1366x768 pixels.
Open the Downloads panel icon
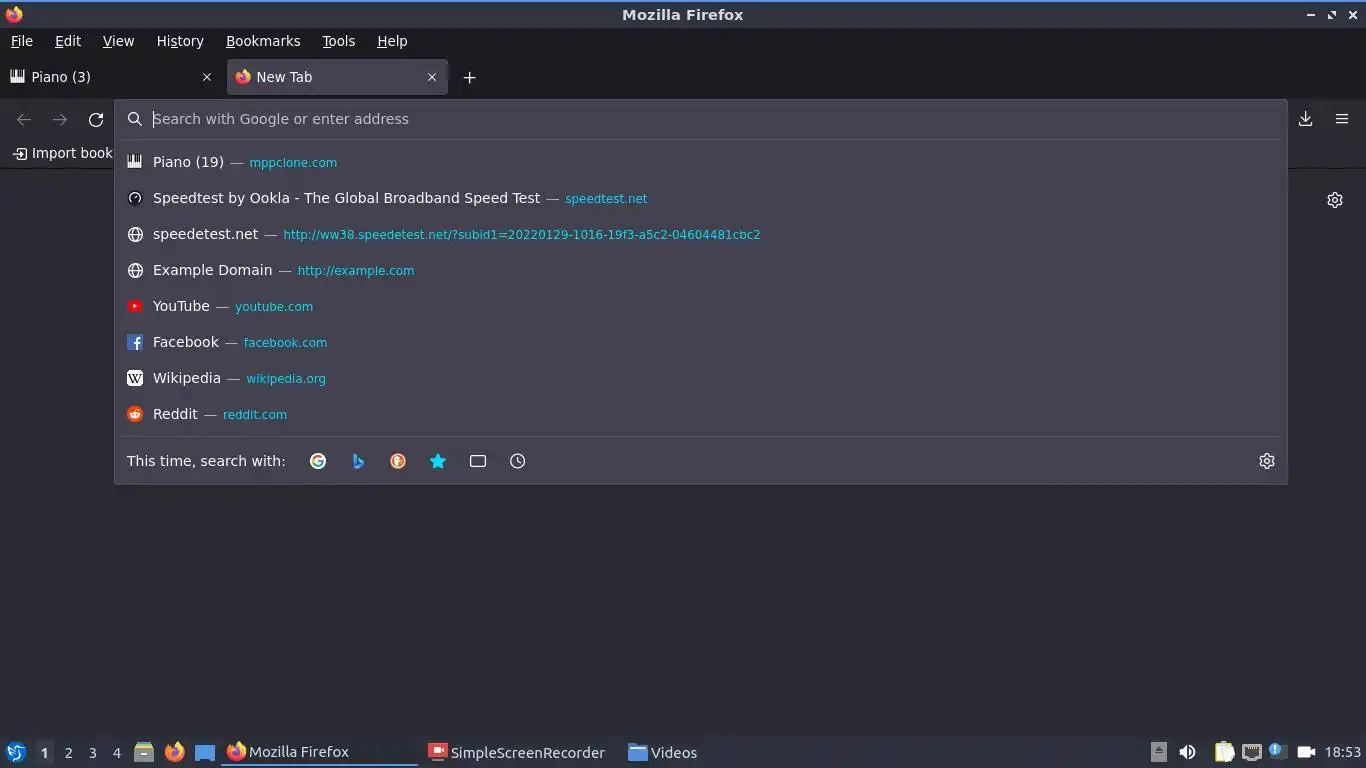click(1305, 119)
